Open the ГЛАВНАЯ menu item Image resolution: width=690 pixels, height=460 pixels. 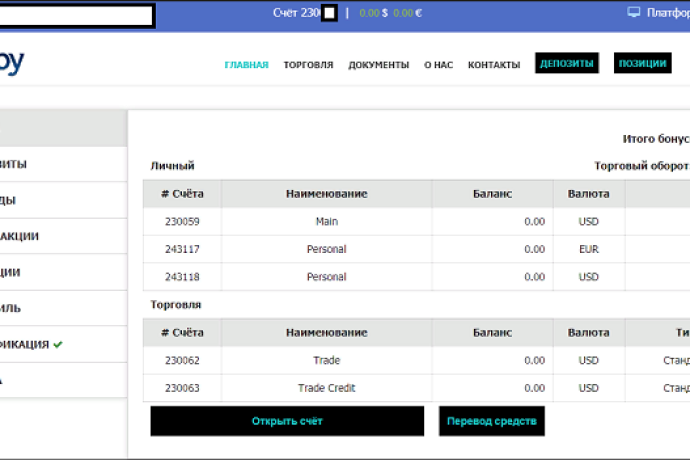[246, 65]
